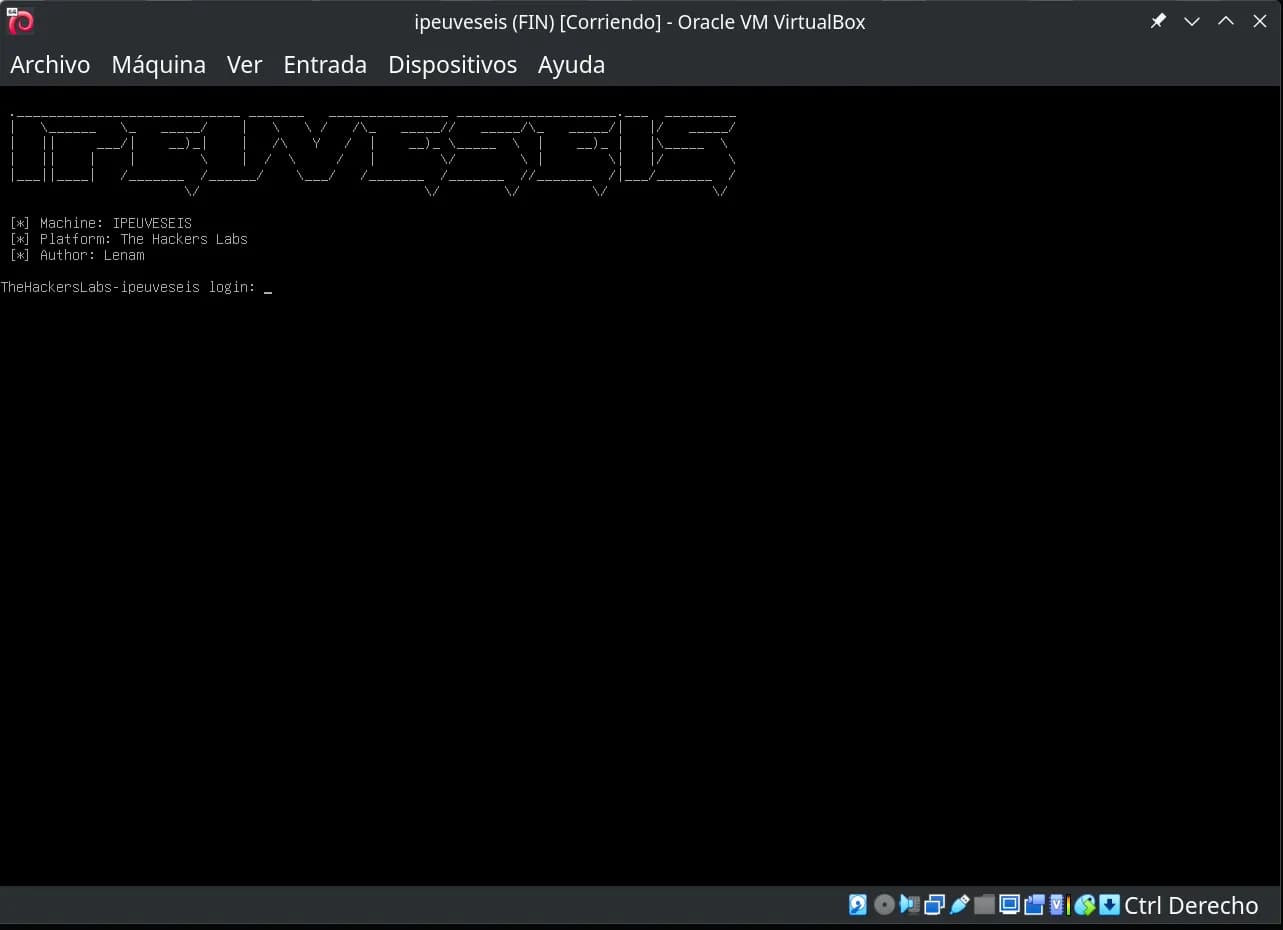
Task: Open the Archivo menu
Action: 50,65
